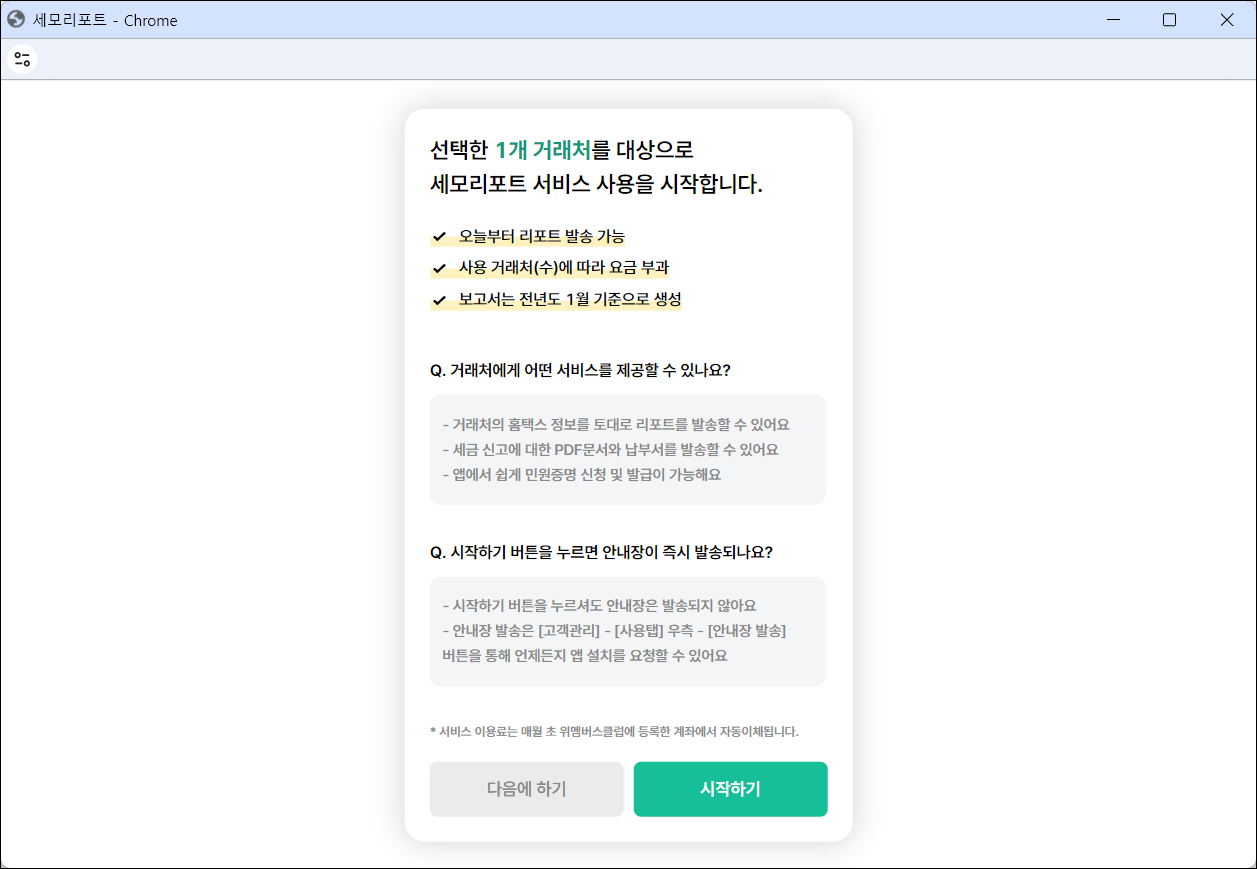Click the 오늘부터 리포트 발송 가능 text
Viewport: 1257px width, 869px height.
[541, 237]
